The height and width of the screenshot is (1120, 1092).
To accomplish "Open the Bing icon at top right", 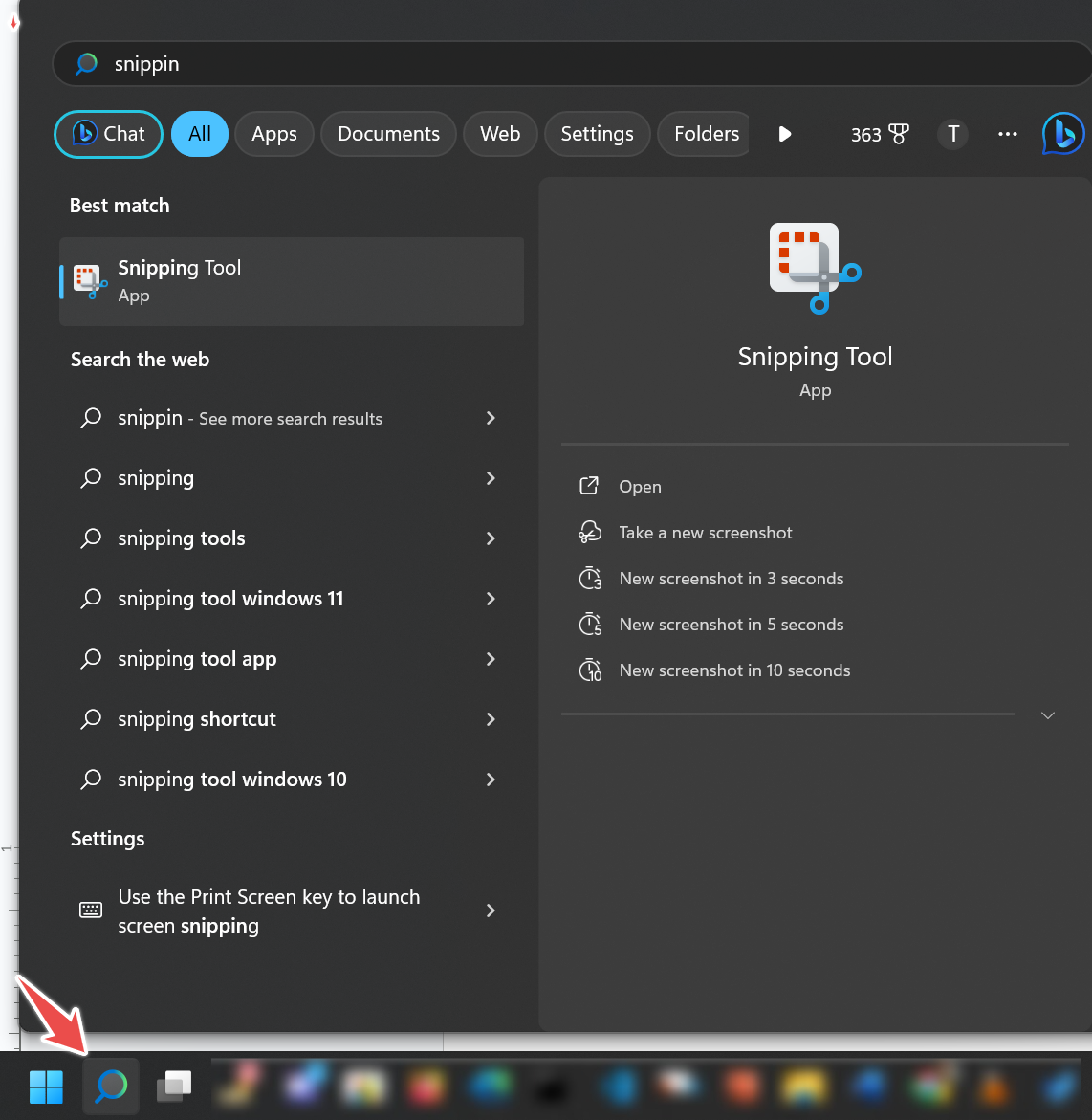I will point(1063,134).
